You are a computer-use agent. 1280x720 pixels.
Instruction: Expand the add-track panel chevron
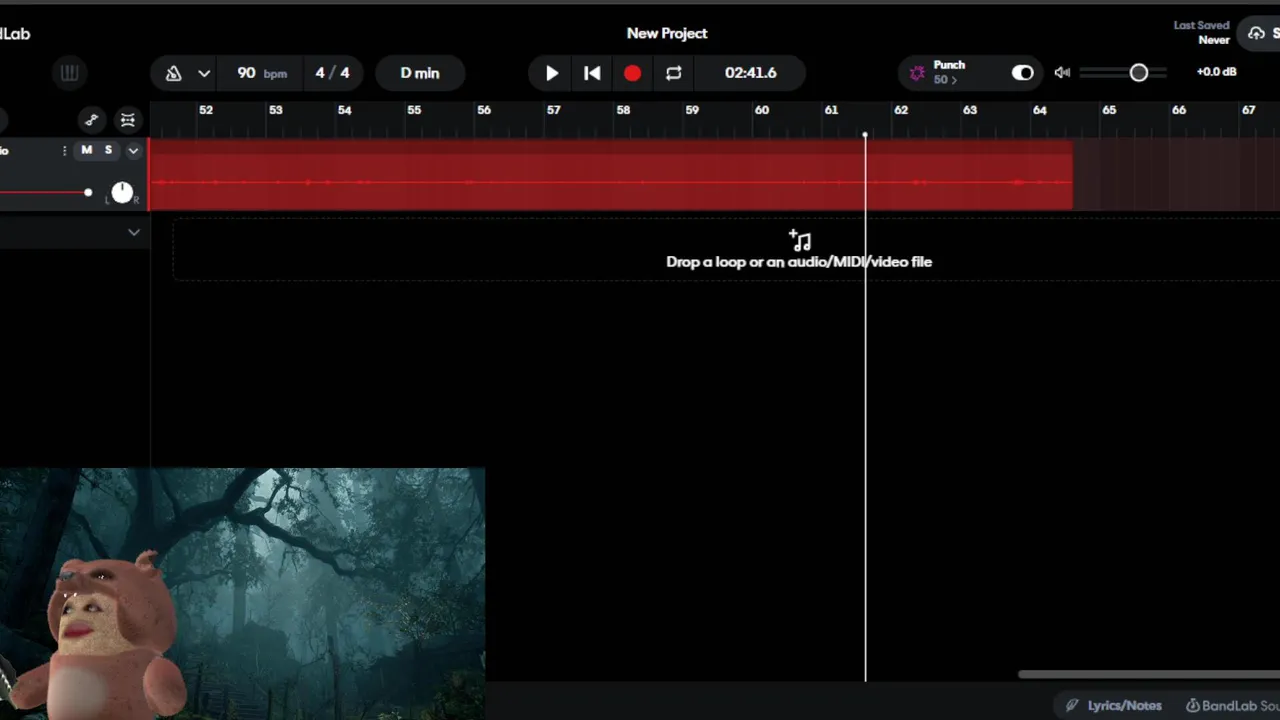134,232
